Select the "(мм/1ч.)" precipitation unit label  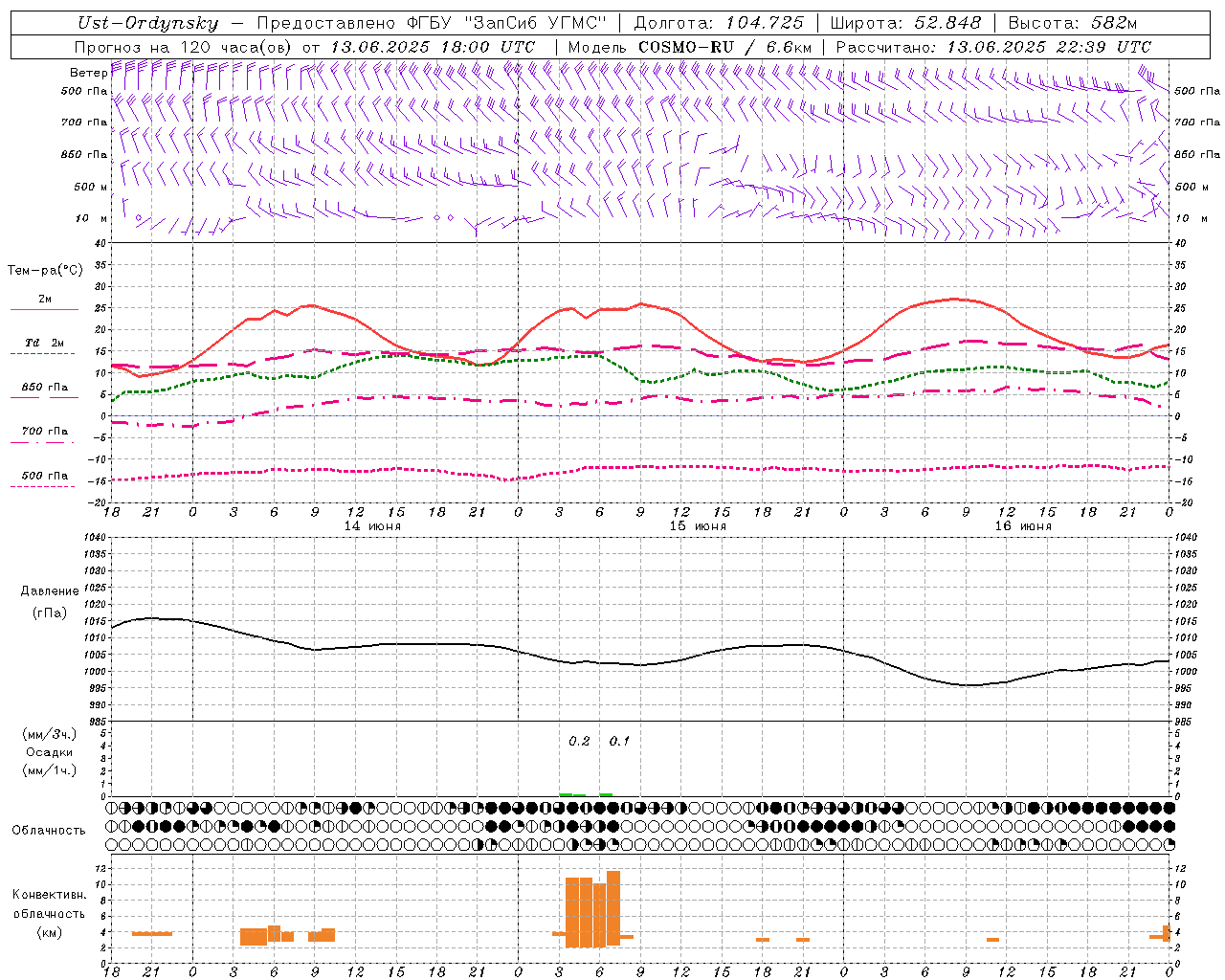click(x=49, y=770)
